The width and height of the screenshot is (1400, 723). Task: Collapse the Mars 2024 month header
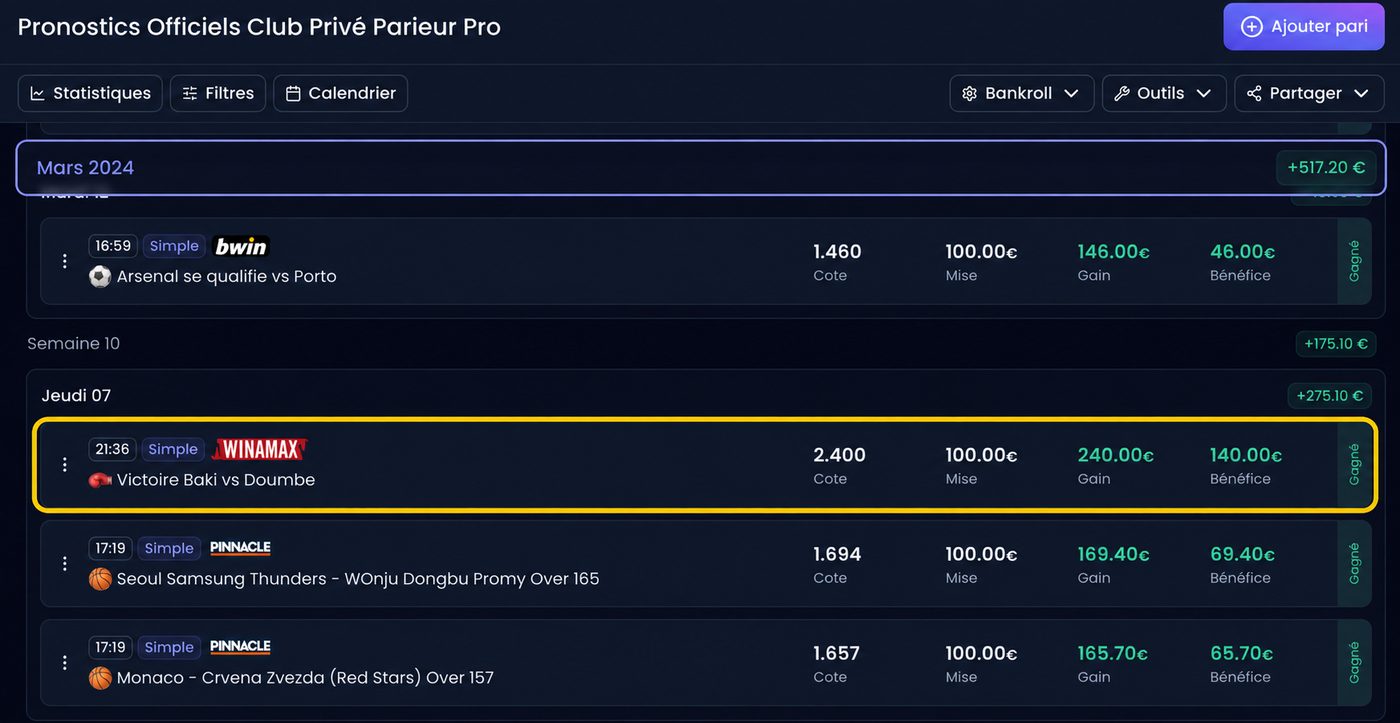pos(701,167)
